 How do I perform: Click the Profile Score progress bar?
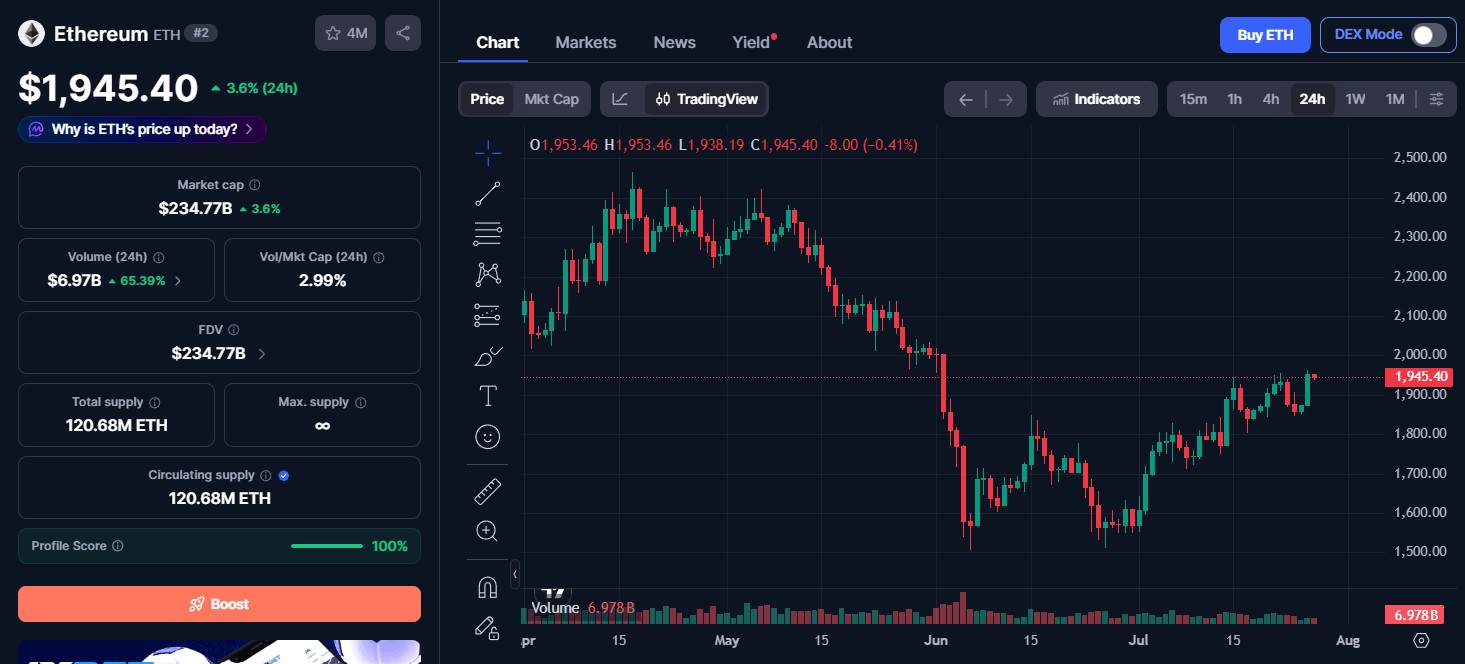click(x=327, y=546)
